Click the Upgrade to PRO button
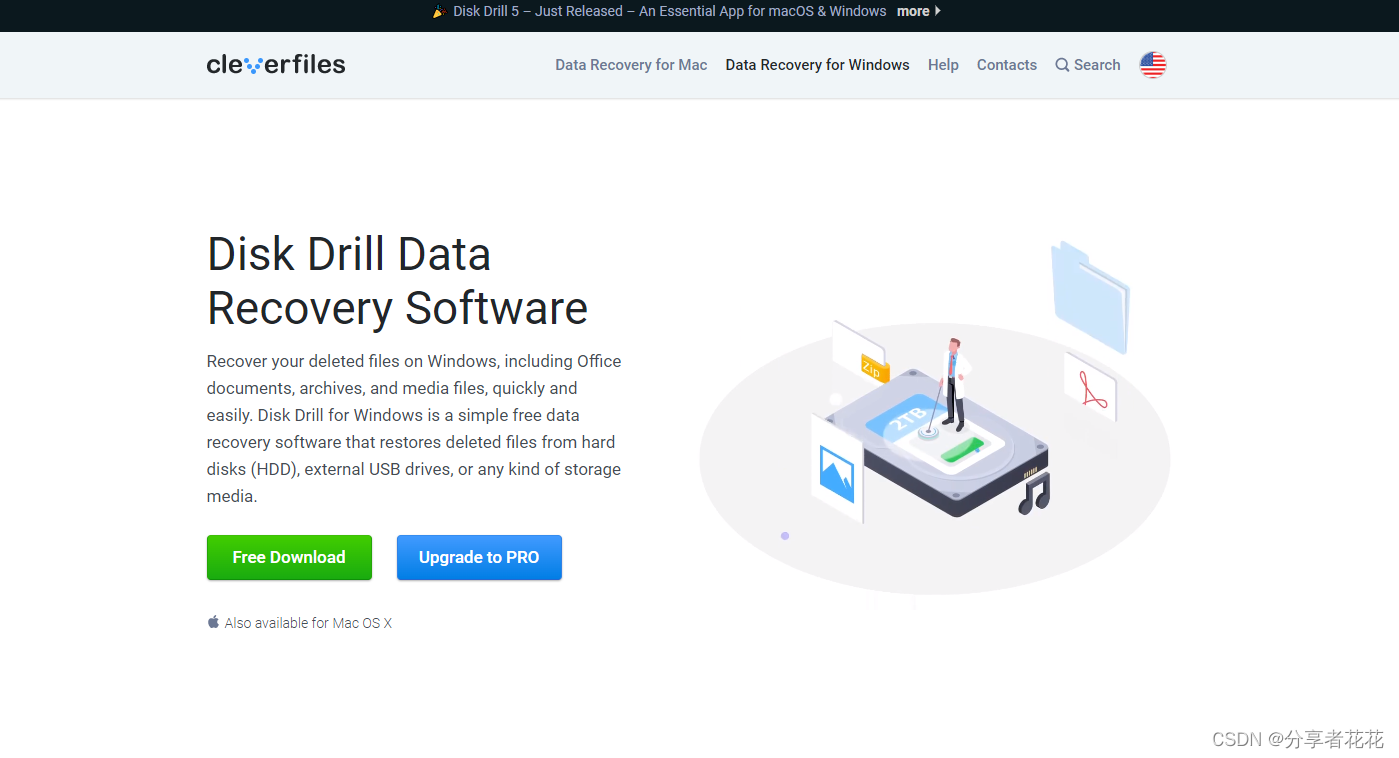This screenshot has width=1399, height=758. pyautogui.click(x=479, y=557)
